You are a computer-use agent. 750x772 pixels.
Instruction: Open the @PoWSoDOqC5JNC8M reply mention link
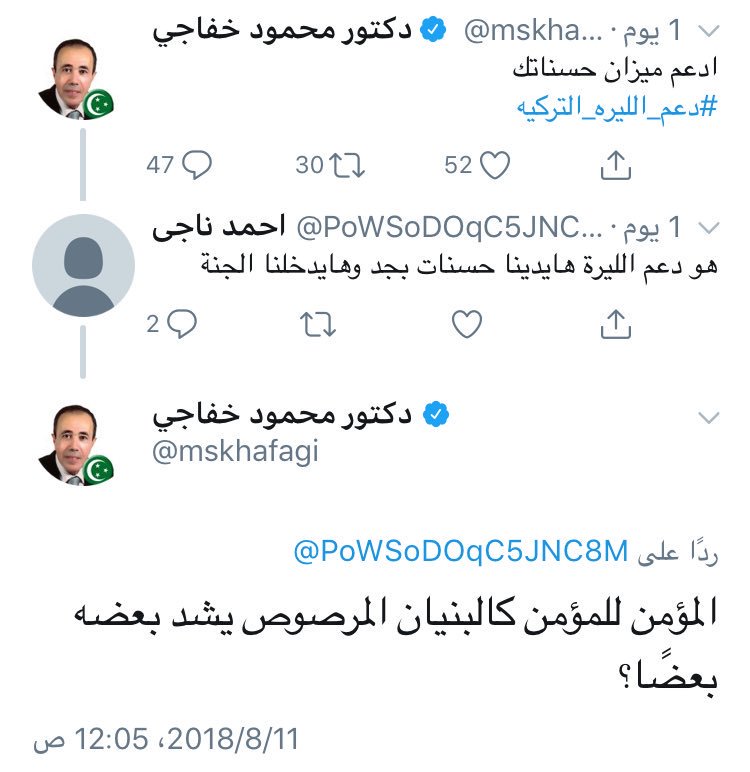click(460, 551)
